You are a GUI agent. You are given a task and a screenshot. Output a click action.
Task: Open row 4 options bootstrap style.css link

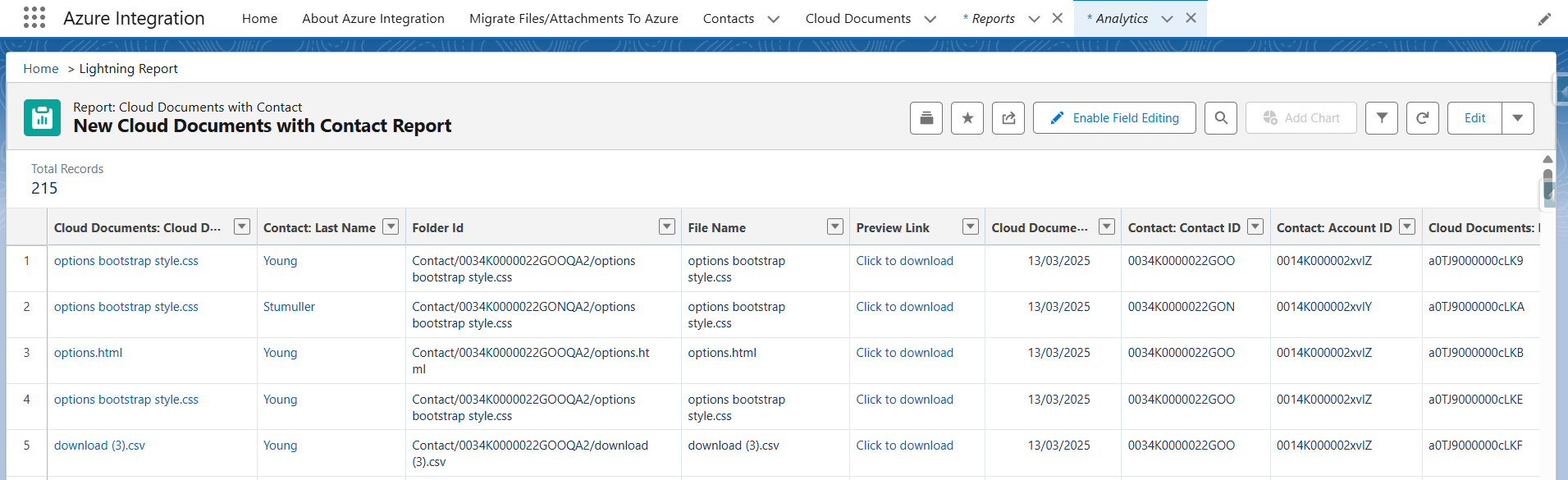pos(126,400)
